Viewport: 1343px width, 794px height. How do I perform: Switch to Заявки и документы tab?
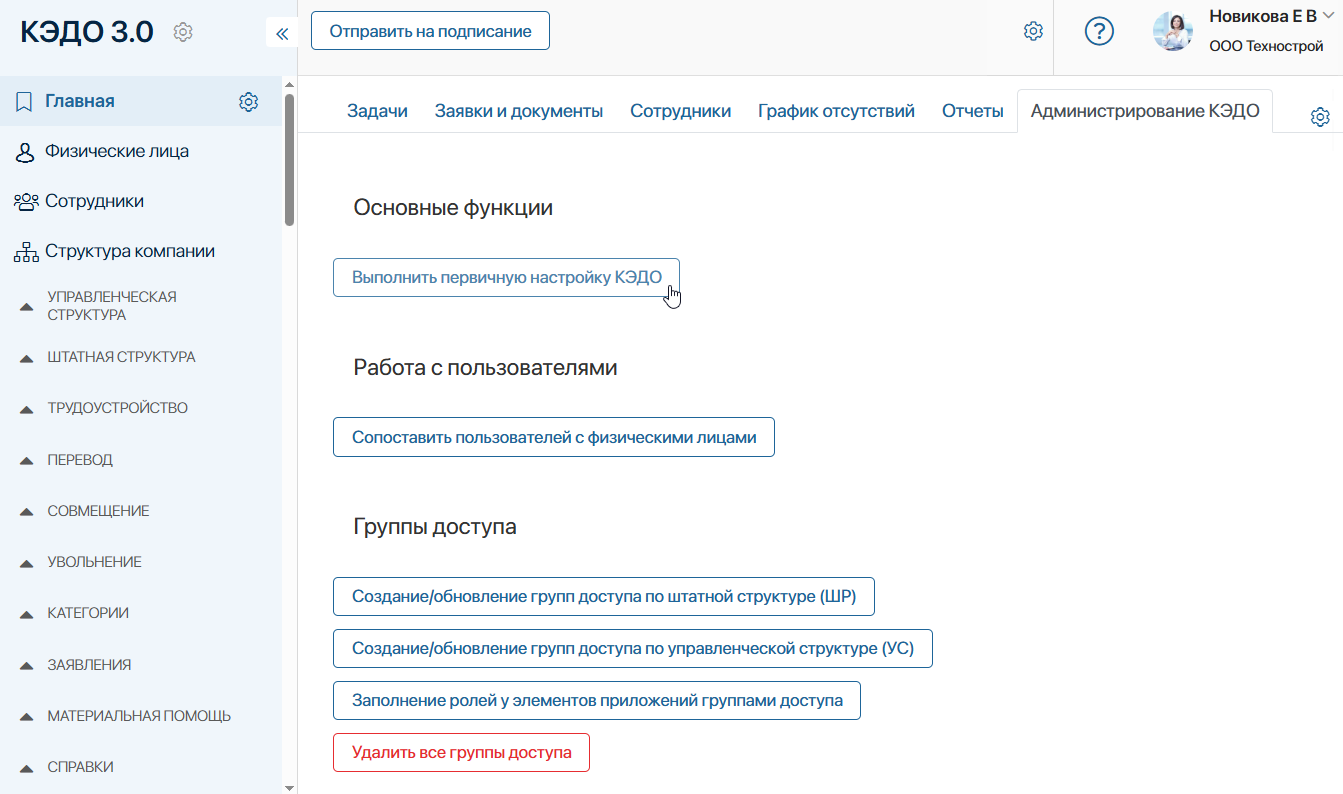519,111
